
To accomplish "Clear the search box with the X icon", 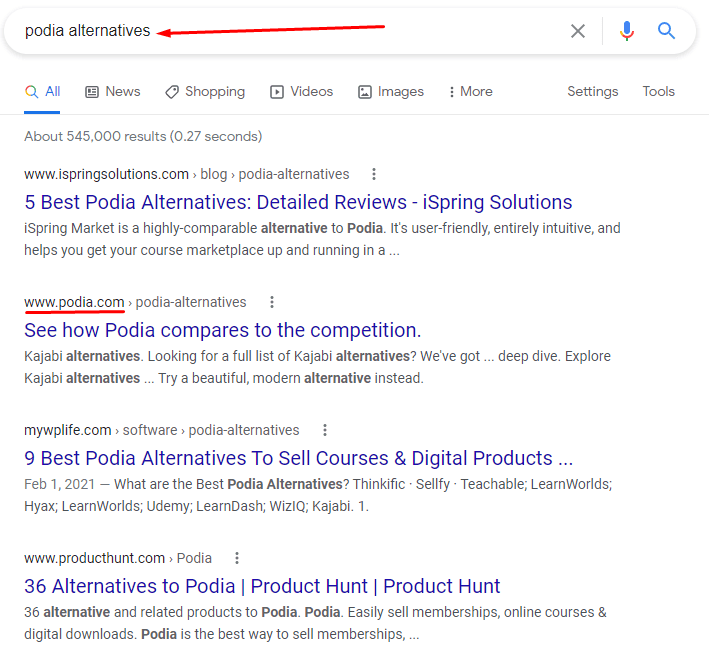I will [x=577, y=31].
